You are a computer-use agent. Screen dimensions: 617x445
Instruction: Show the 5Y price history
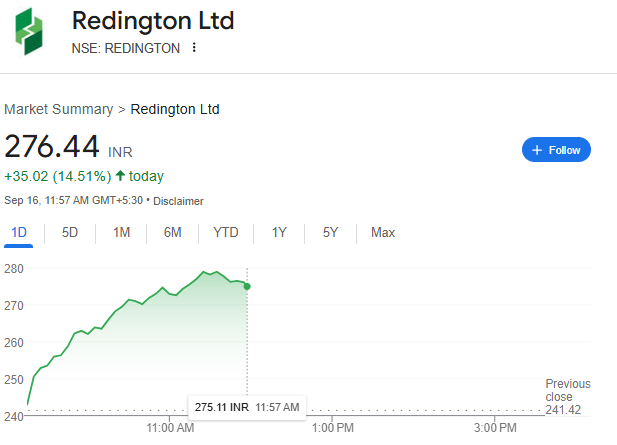(x=330, y=233)
